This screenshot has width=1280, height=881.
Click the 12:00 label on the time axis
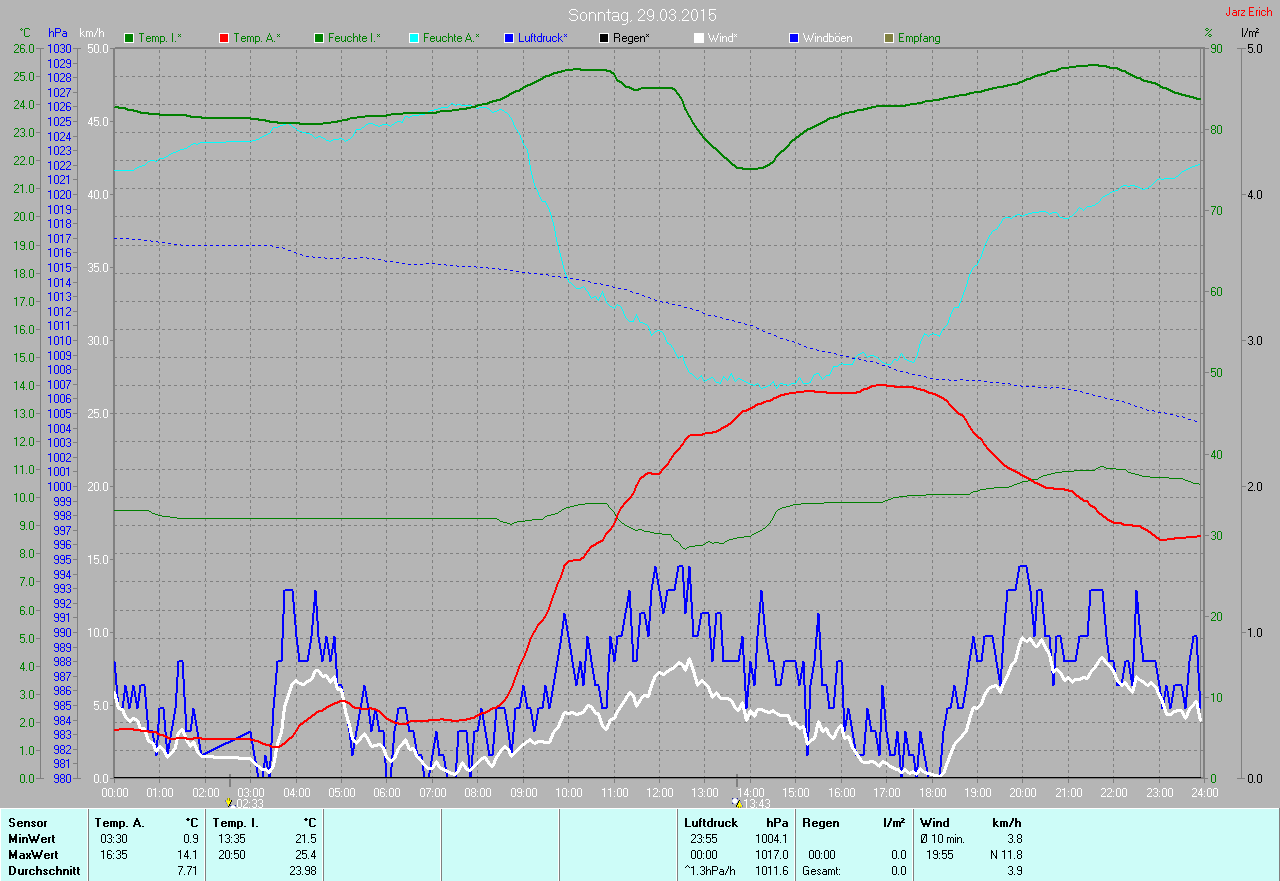pyautogui.click(x=659, y=793)
